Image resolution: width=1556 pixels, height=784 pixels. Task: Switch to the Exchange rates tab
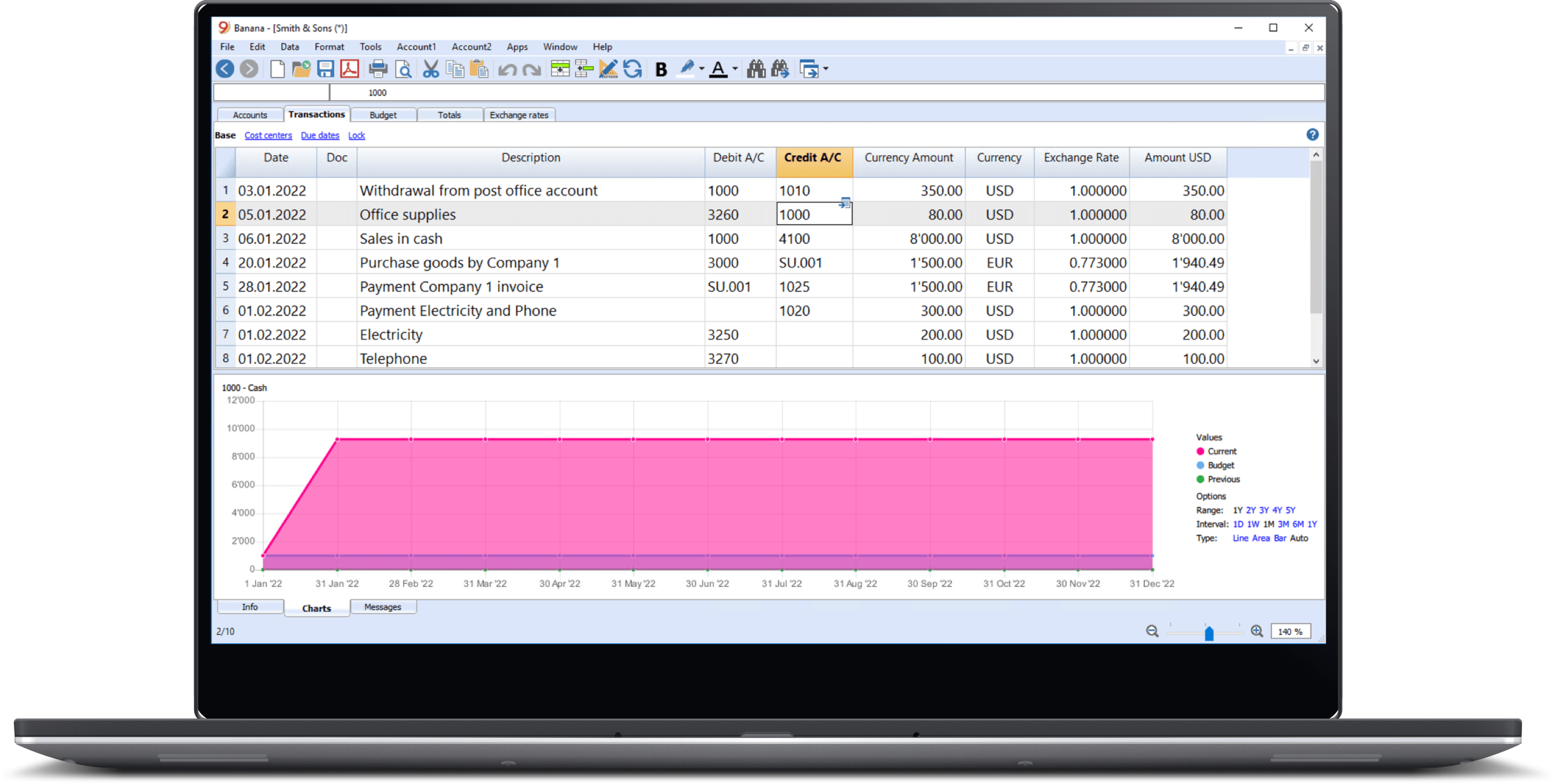[x=518, y=115]
